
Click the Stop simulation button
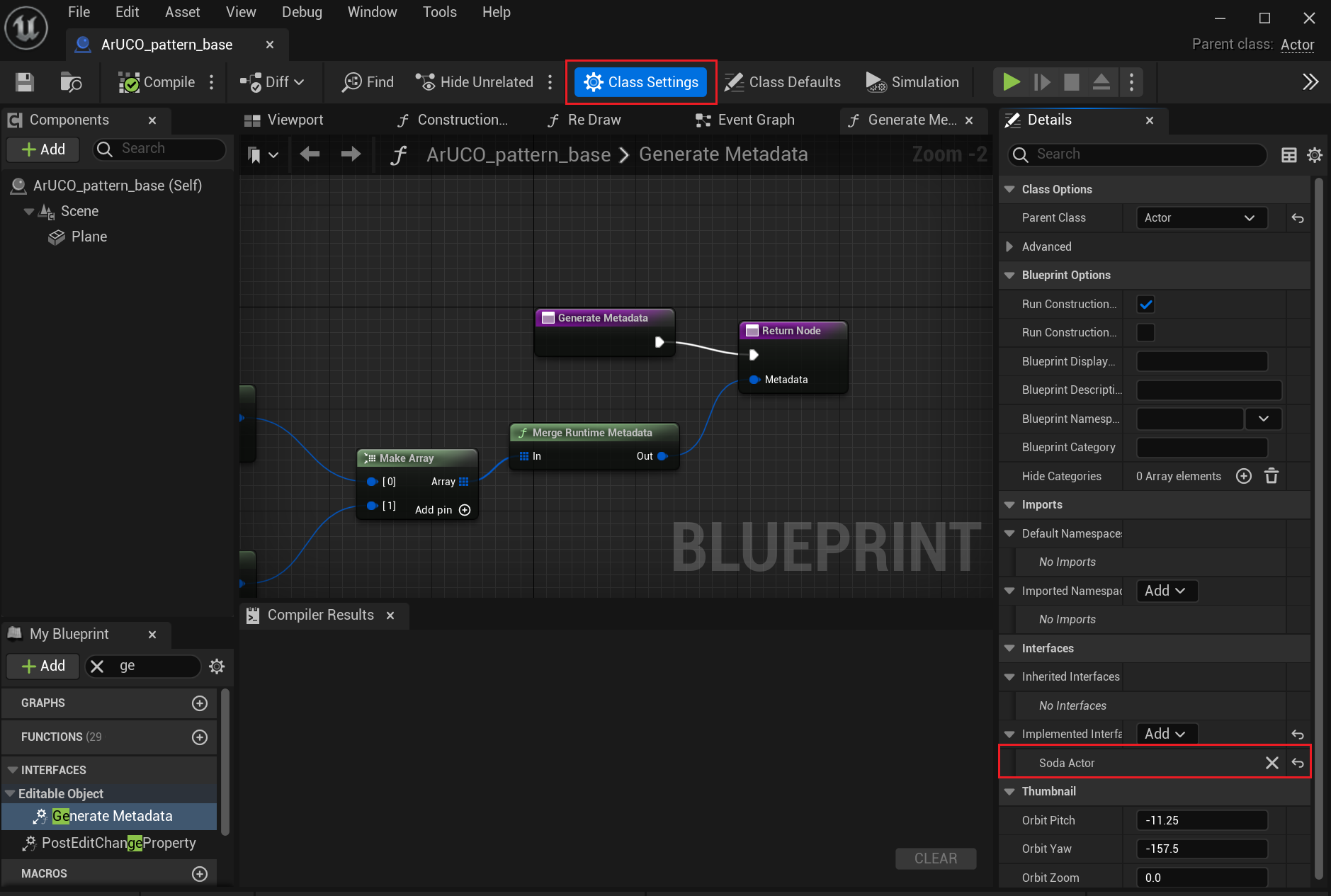tap(1072, 82)
